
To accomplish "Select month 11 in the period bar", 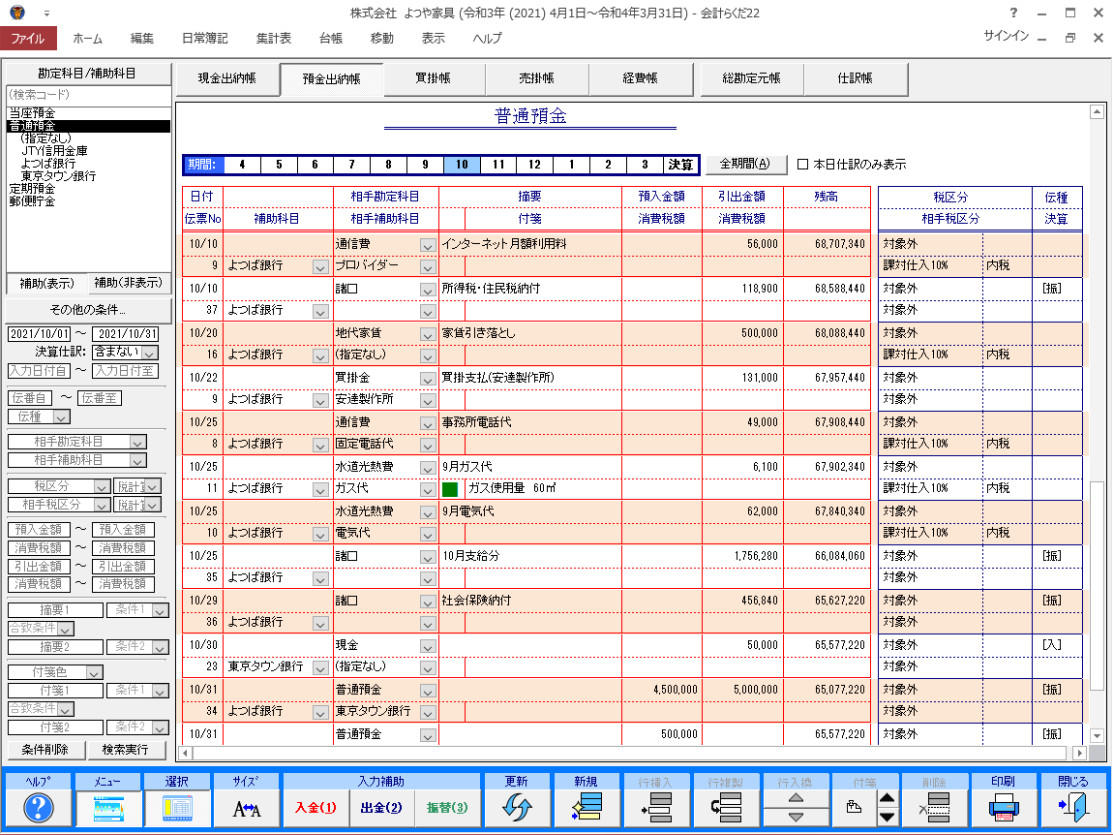I will click(x=498, y=164).
